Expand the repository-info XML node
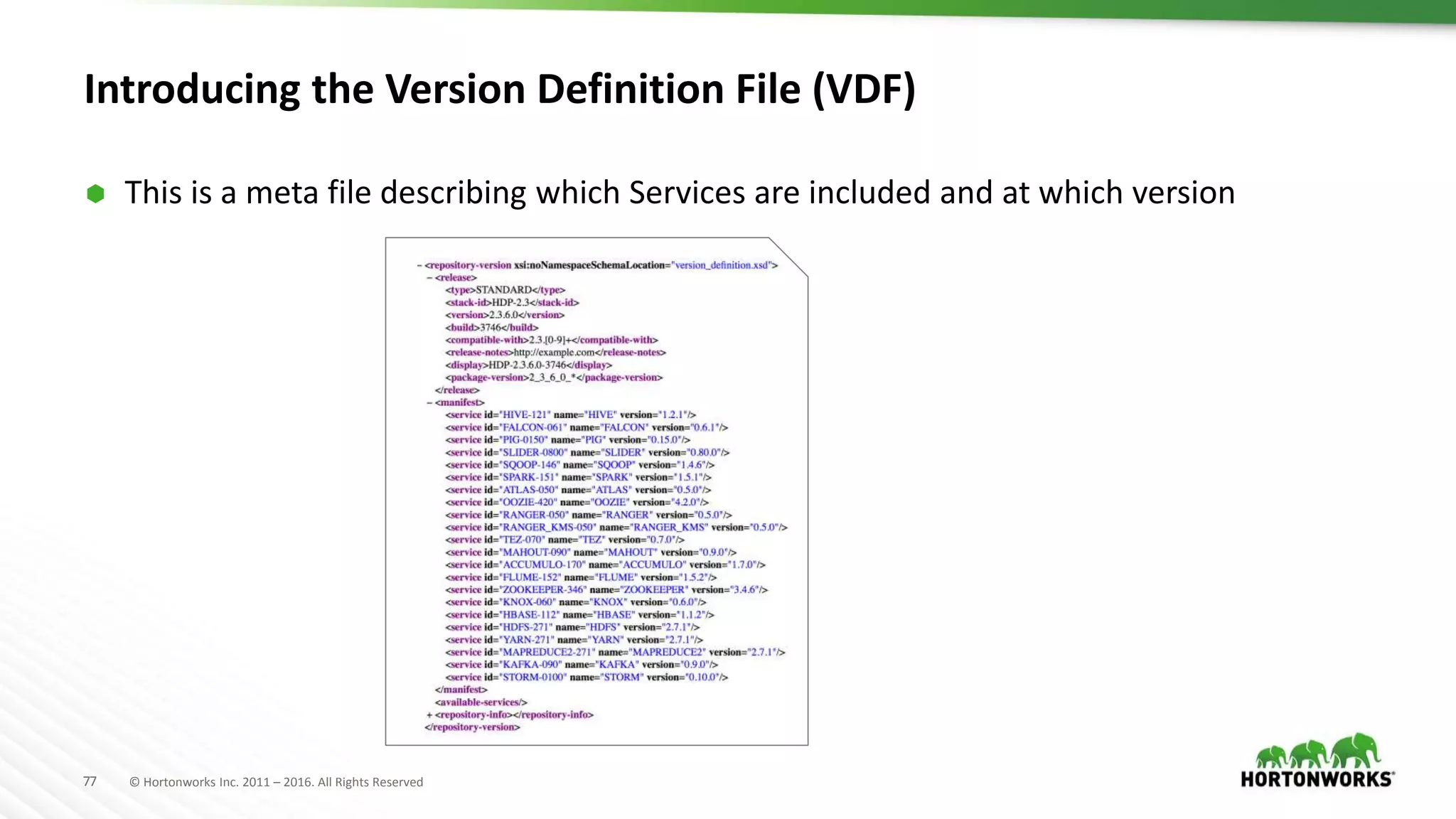 click(429, 714)
